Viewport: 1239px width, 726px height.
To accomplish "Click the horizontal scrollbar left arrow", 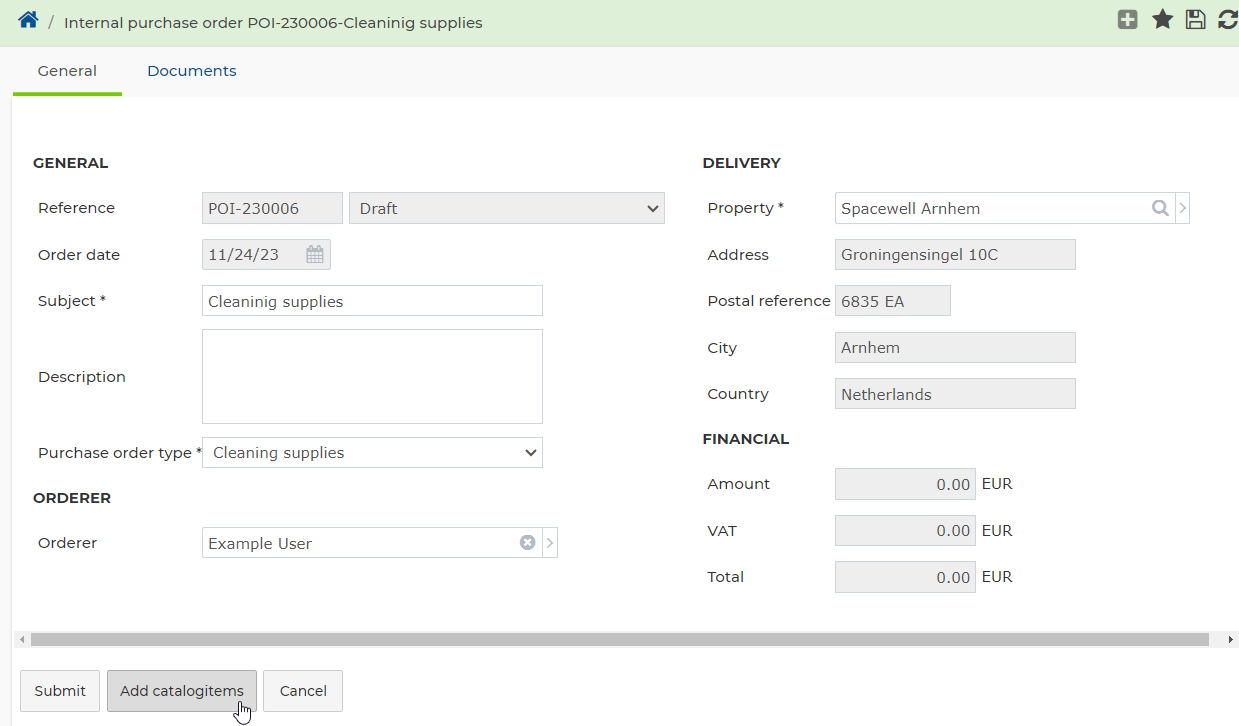I will pyautogui.click(x=21, y=639).
